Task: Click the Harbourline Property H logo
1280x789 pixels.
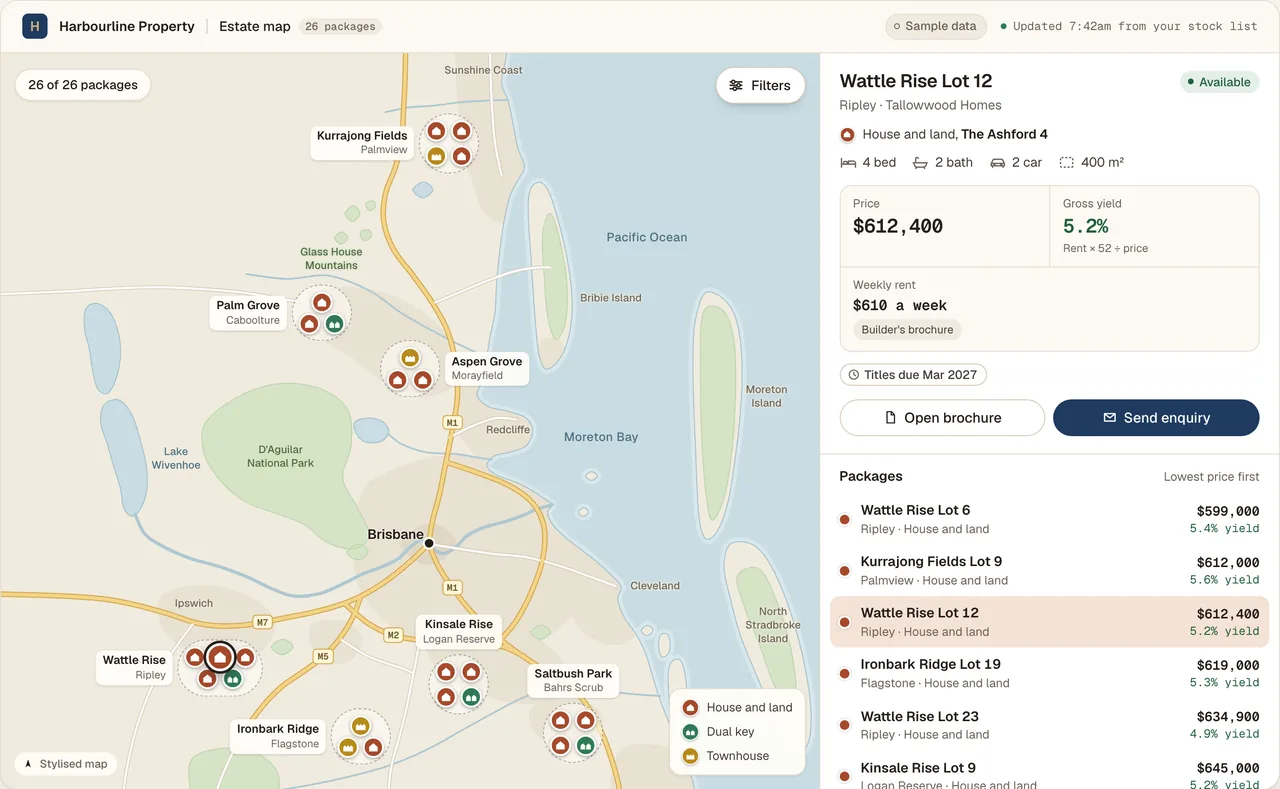Action: coord(35,26)
